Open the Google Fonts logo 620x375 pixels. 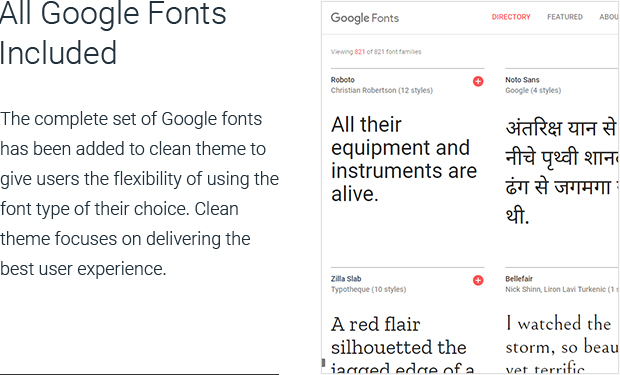[x=365, y=18]
